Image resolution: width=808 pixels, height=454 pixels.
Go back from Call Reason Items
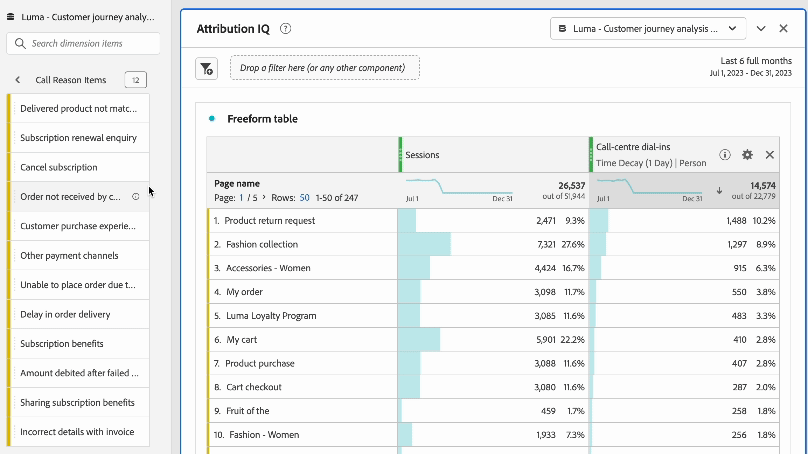point(18,80)
